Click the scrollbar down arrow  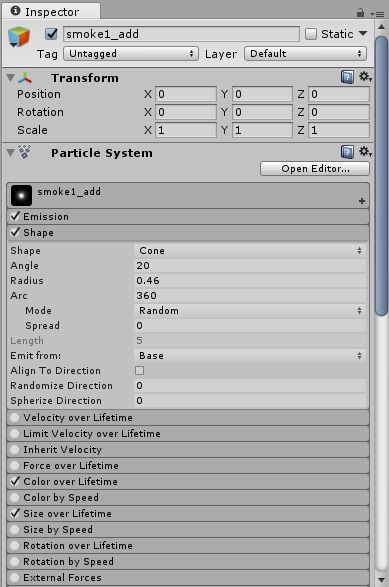[x=382, y=580]
